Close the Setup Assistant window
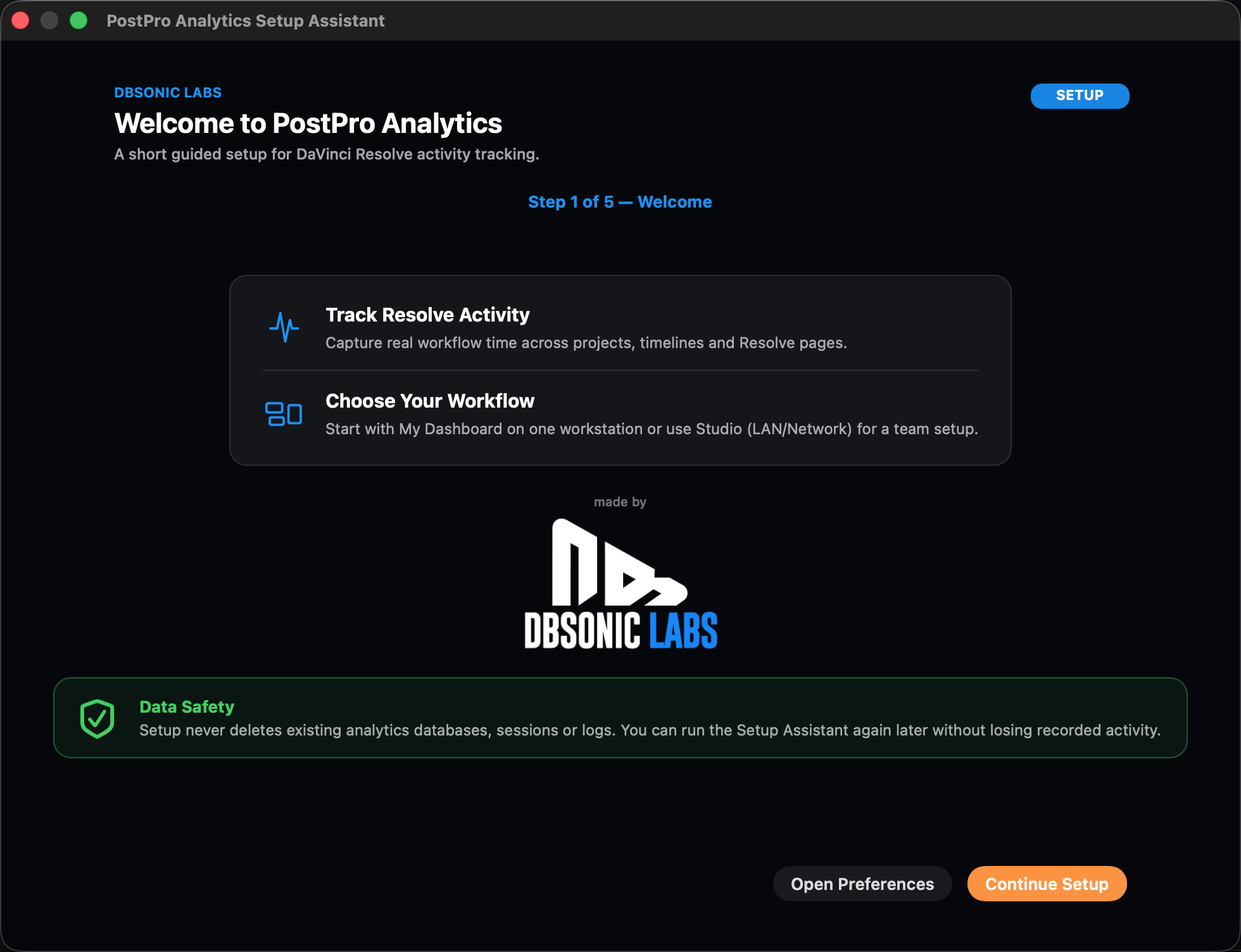The width and height of the screenshot is (1241, 952). point(20,20)
